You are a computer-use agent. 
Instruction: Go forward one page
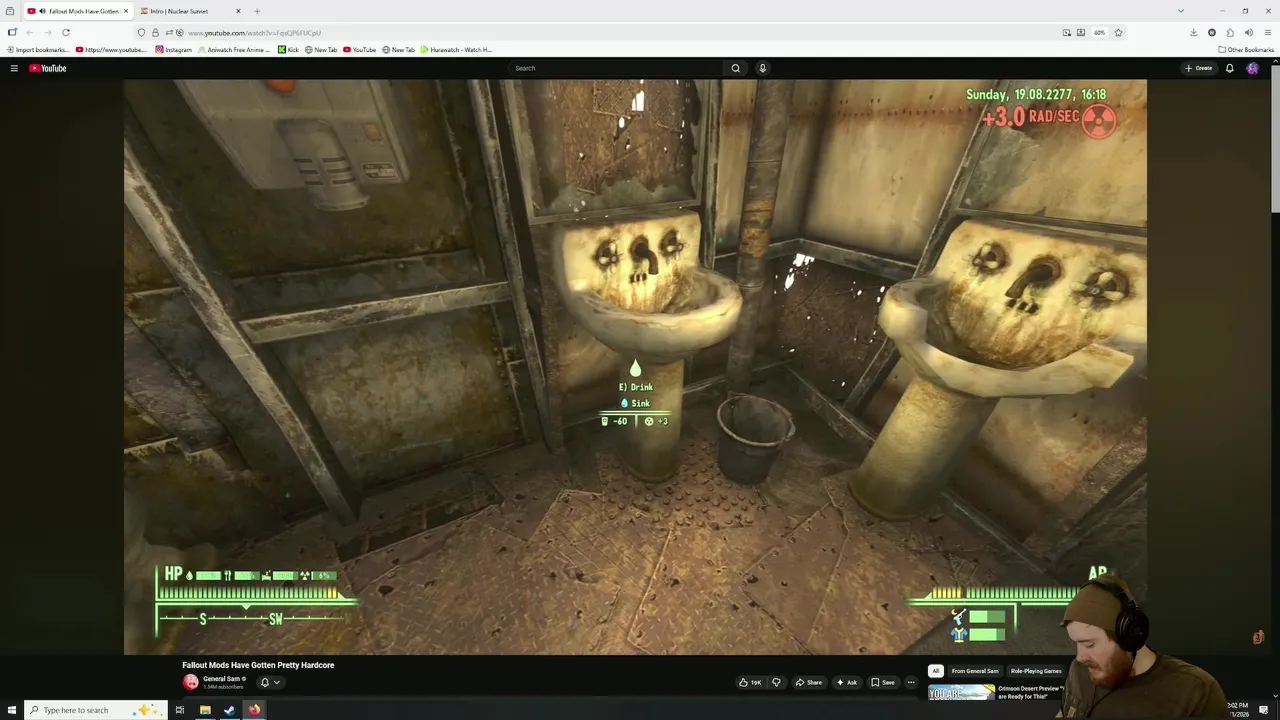(x=47, y=32)
